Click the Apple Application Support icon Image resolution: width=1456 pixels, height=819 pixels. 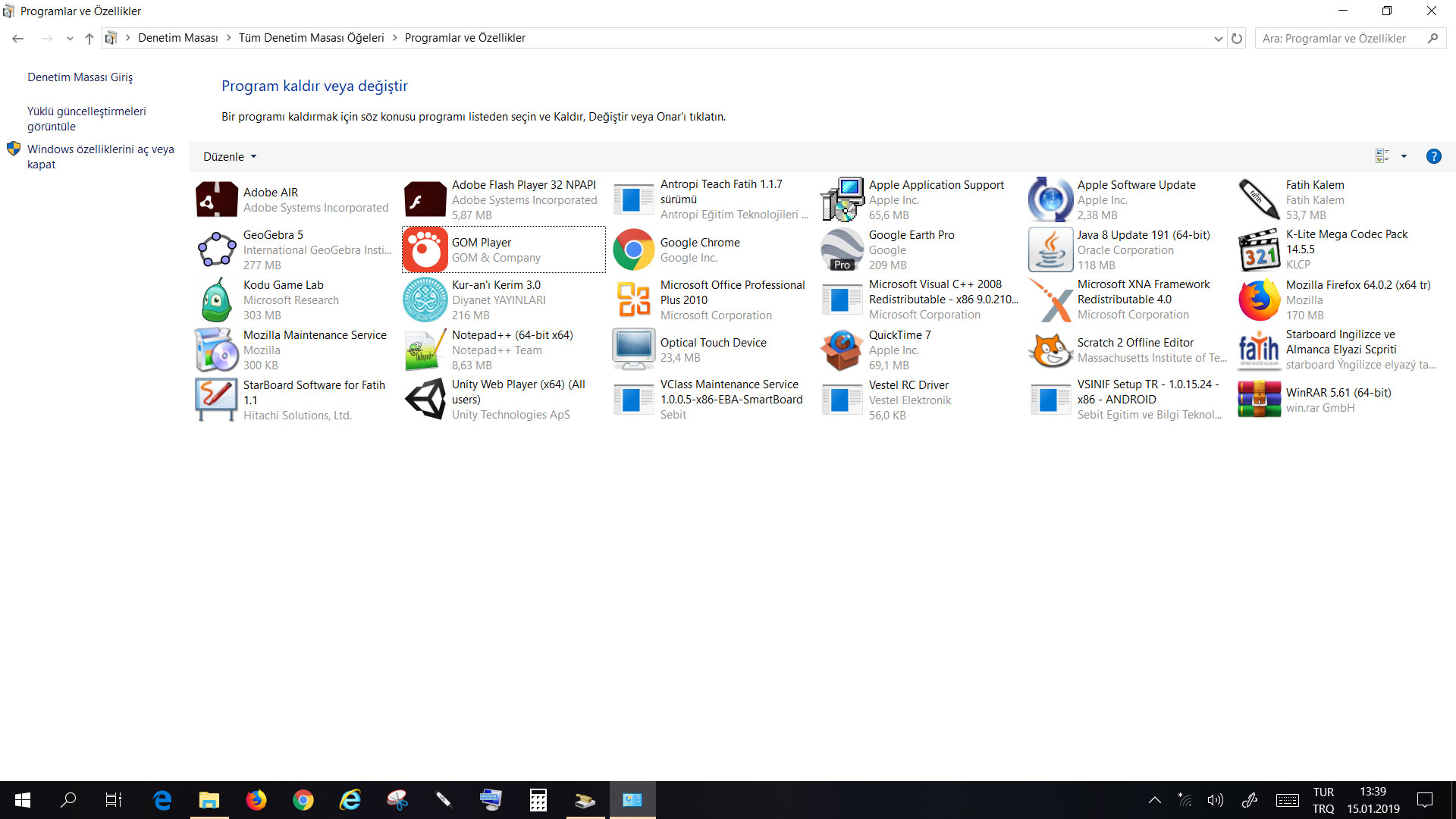pos(842,200)
